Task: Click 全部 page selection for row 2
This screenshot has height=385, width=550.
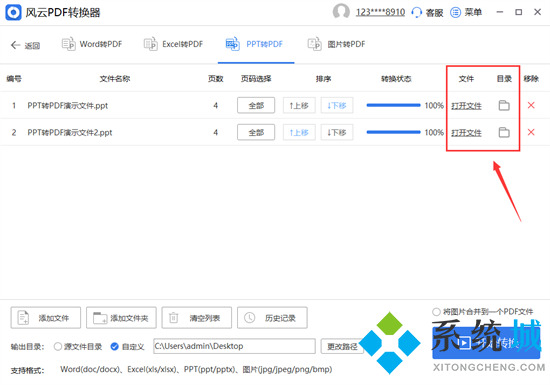Action: tap(256, 132)
